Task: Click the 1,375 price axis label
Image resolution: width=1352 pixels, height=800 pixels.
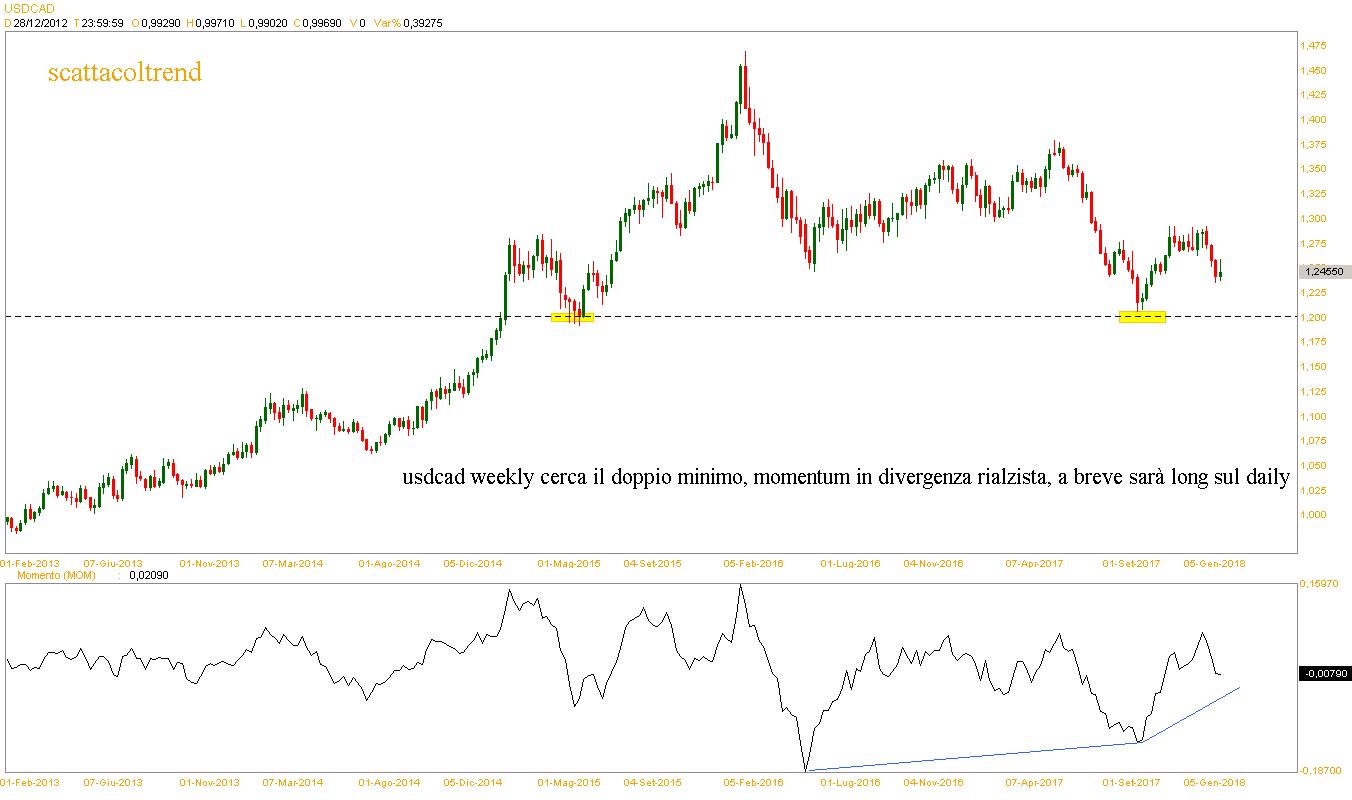Action: [x=1312, y=145]
